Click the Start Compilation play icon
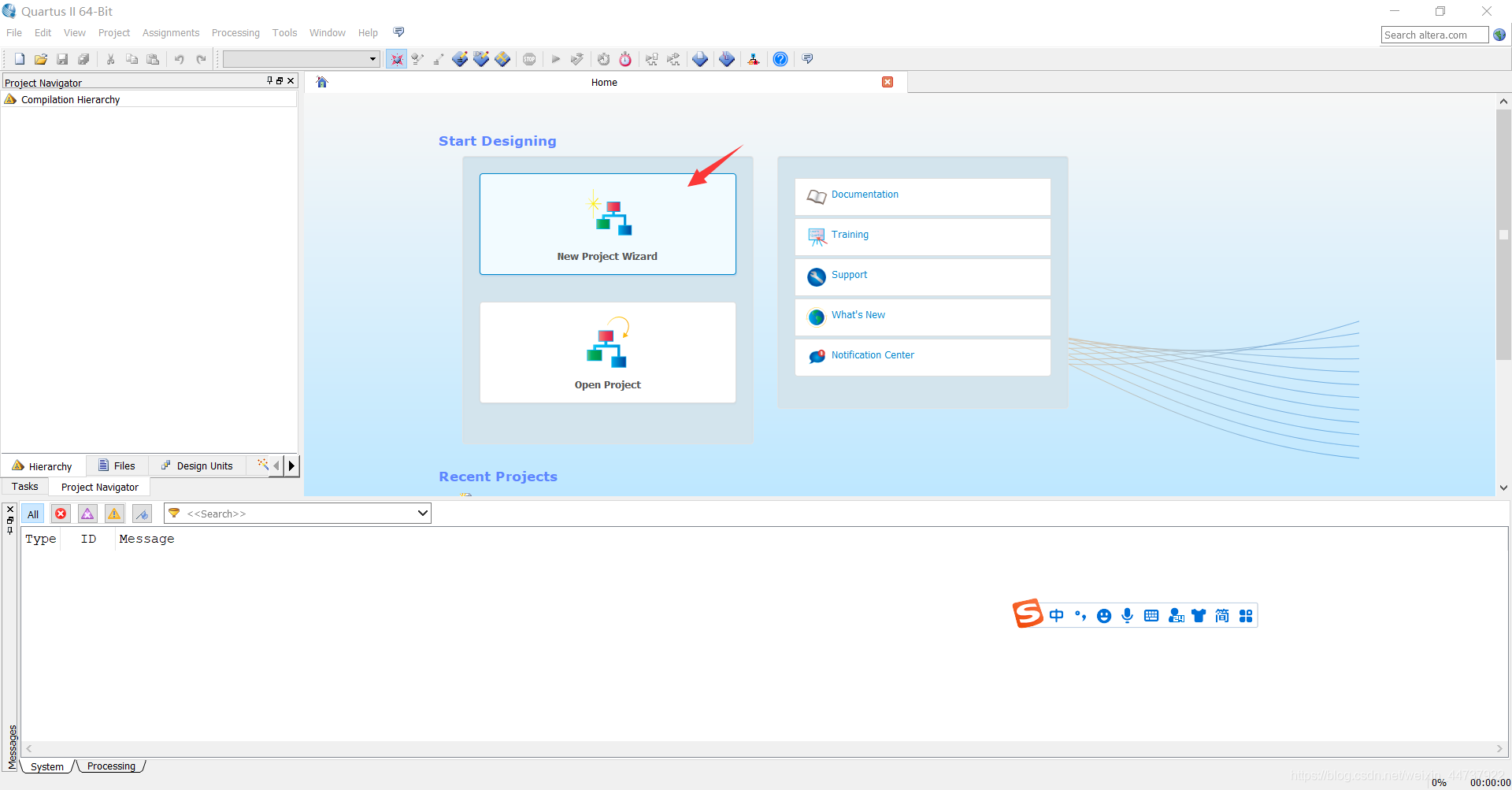The image size is (1512, 790). pos(556,59)
